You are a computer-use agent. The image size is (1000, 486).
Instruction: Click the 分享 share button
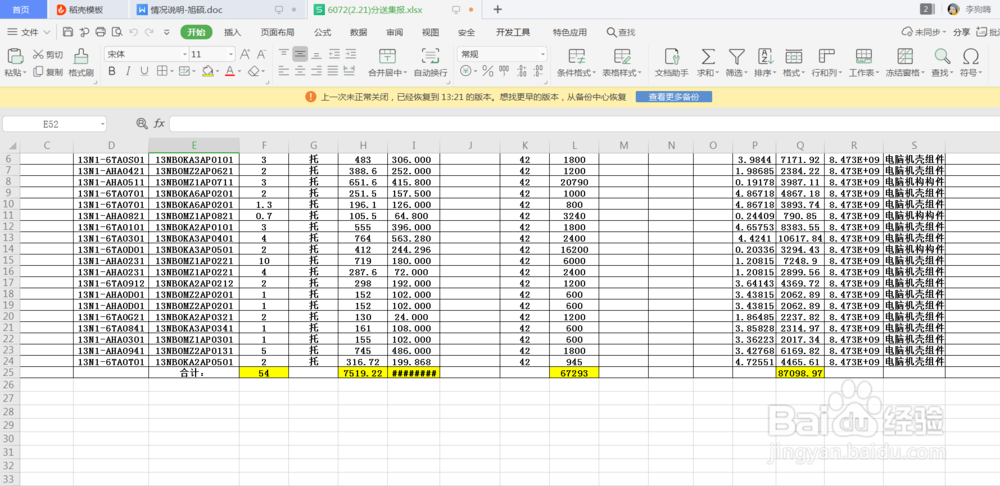pyautogui.click(x=962, y=32)
